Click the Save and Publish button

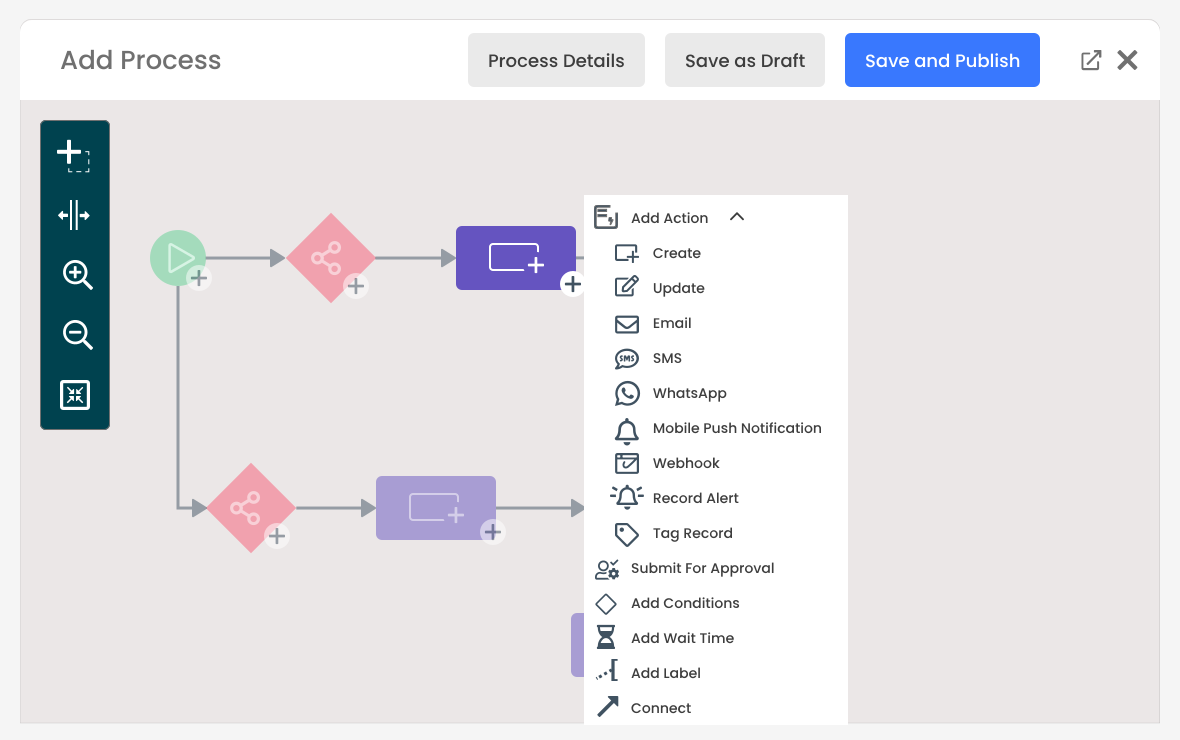coord(942,60)
